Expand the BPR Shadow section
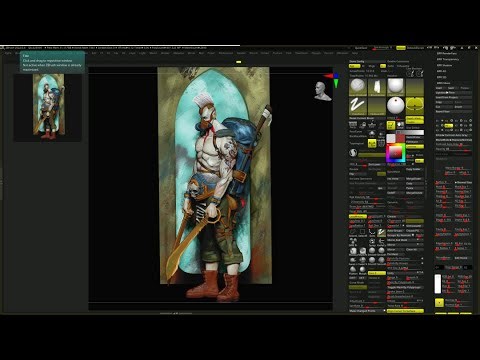 pyautogui.click(x=445, y=65)
